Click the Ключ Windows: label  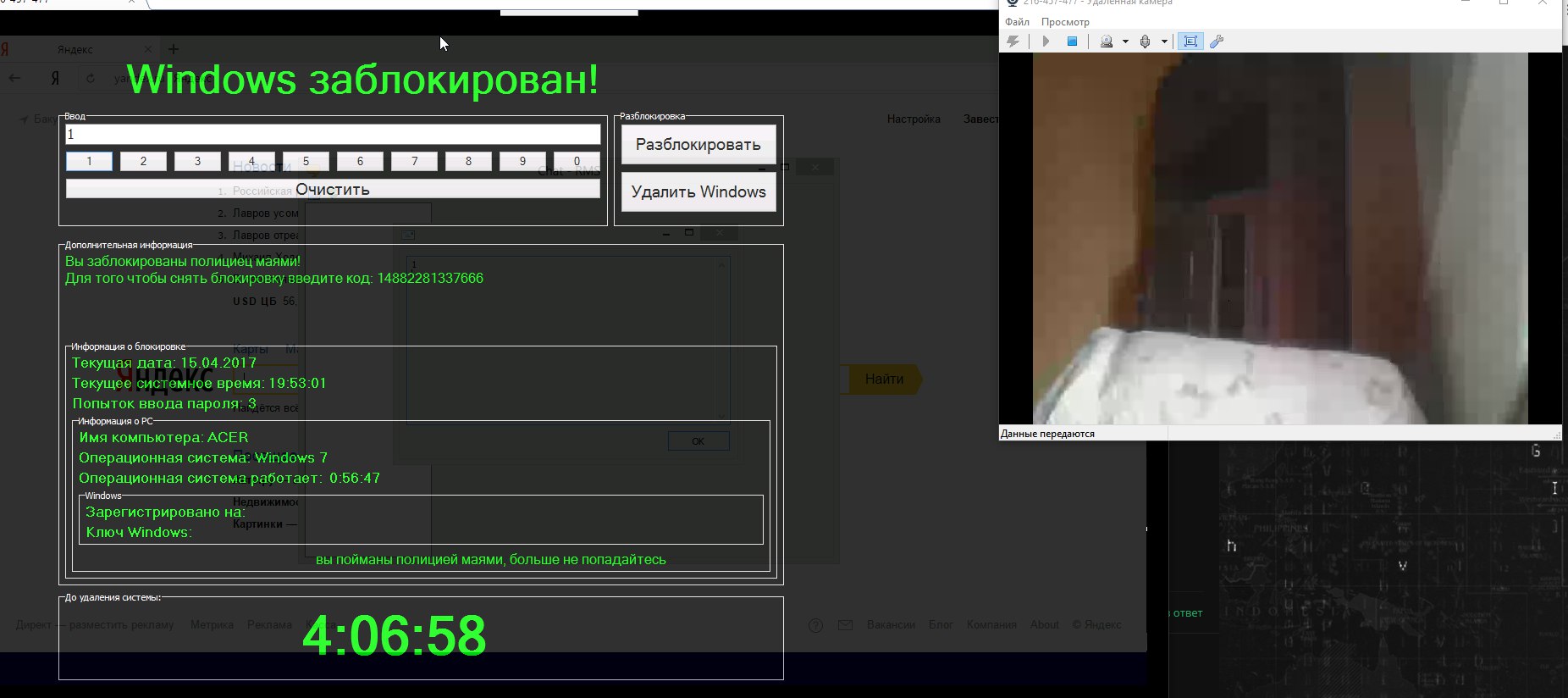coord(139,532)
